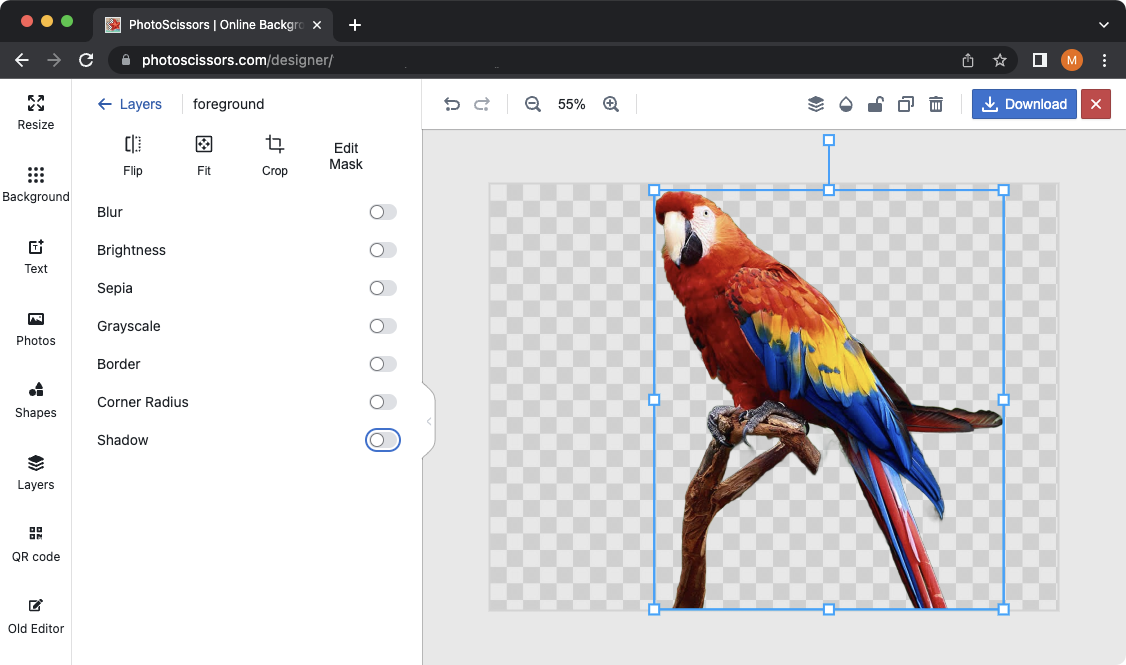Click the undo arrow icon
This screenshot has height=665, width=1126.
point(452,104)
